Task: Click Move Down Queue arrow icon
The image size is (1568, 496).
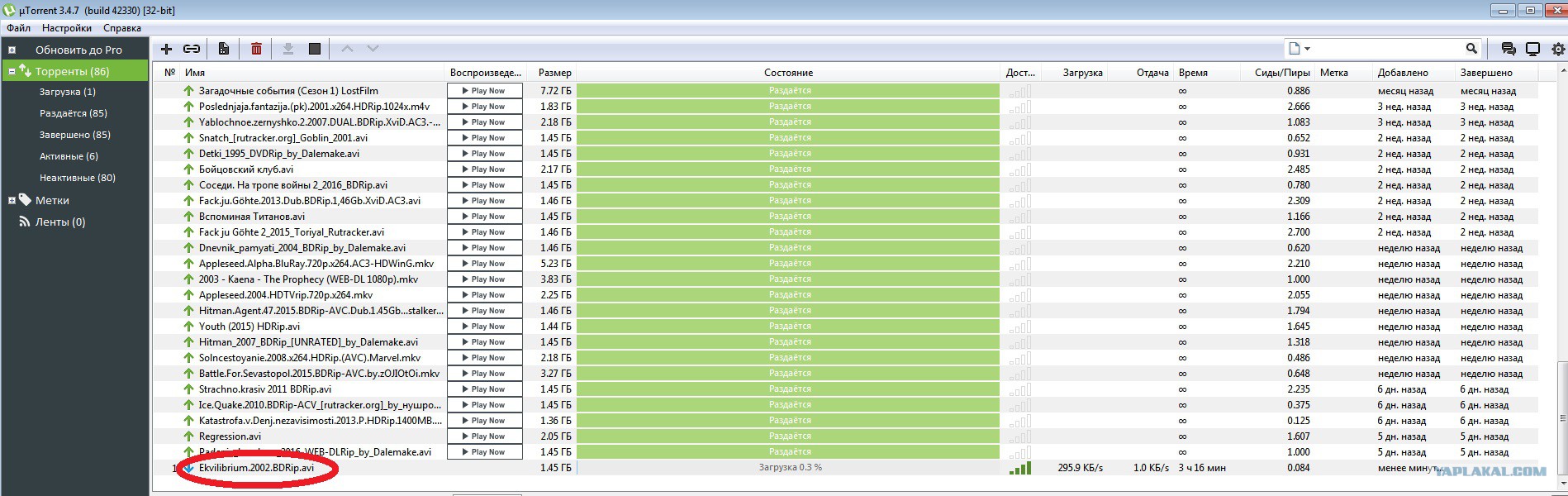Action: (x=373, y=49)
